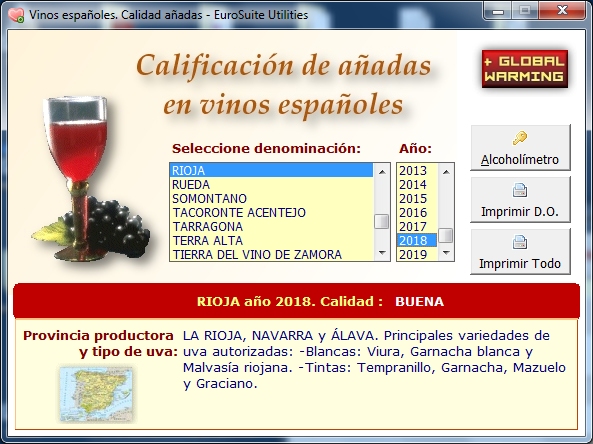Open the Spain map thumbnail

pyautogui.click(x=96, y=394)
